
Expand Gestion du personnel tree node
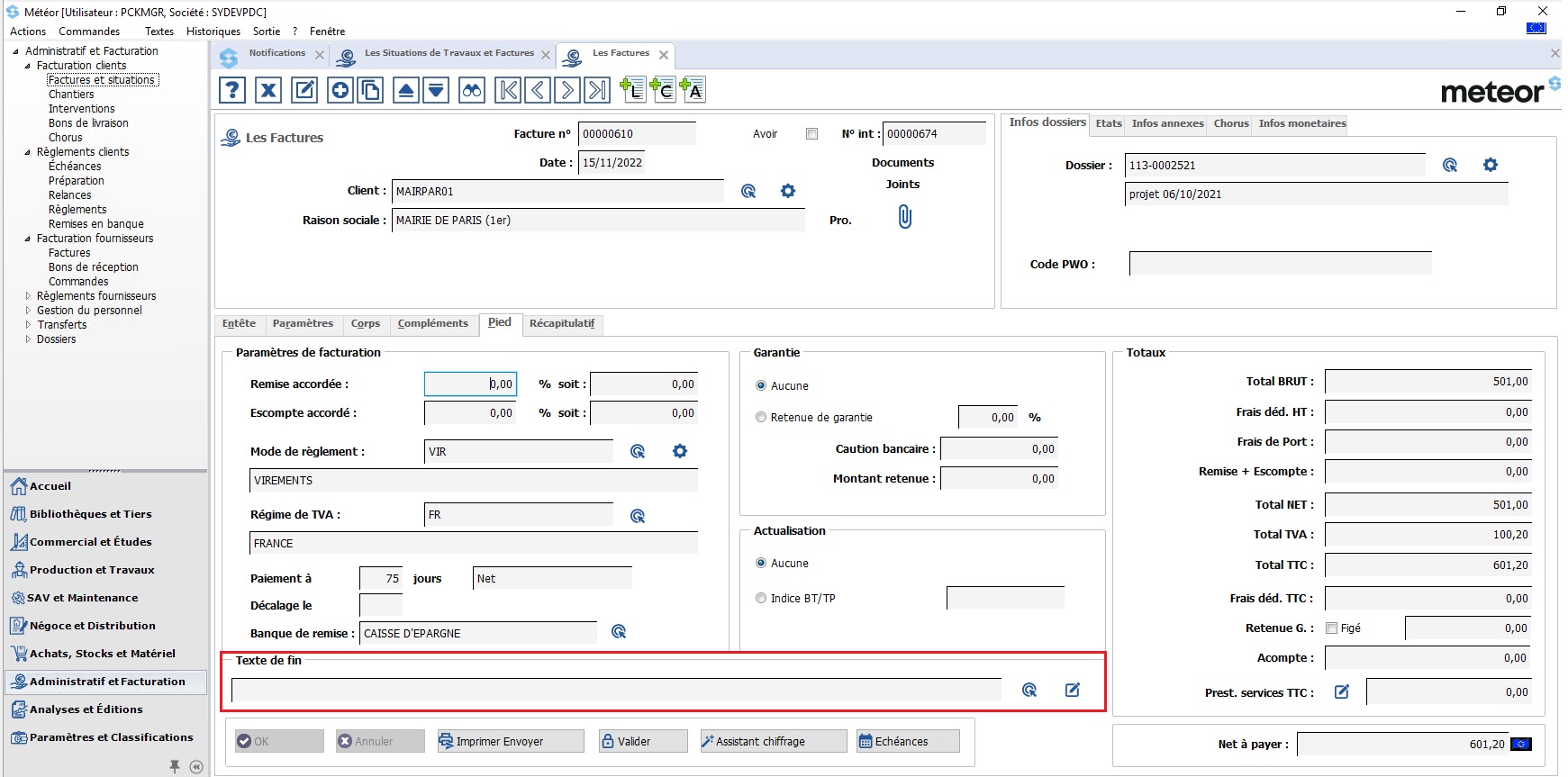[27, 311]
